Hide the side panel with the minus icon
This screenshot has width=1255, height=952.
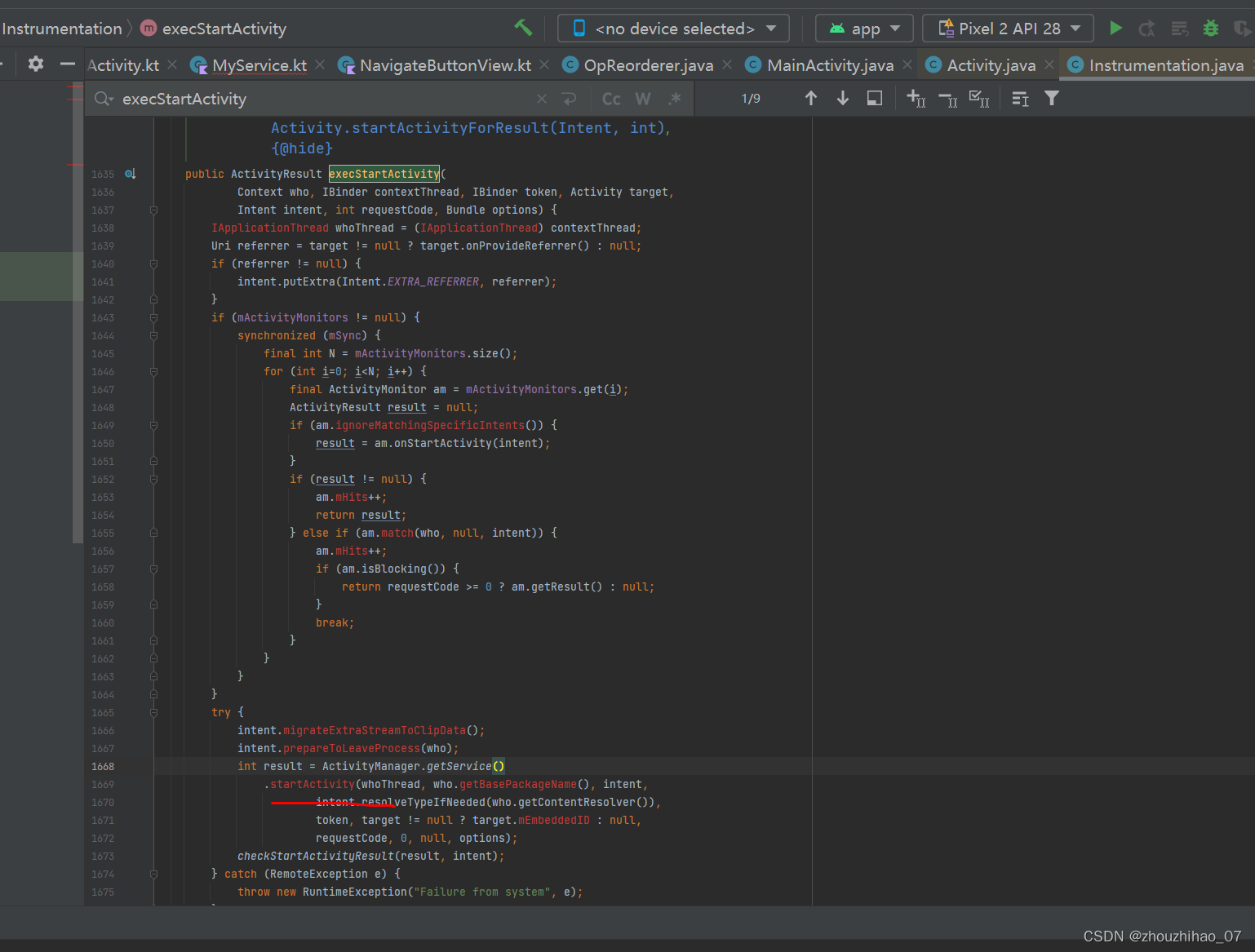68,64
